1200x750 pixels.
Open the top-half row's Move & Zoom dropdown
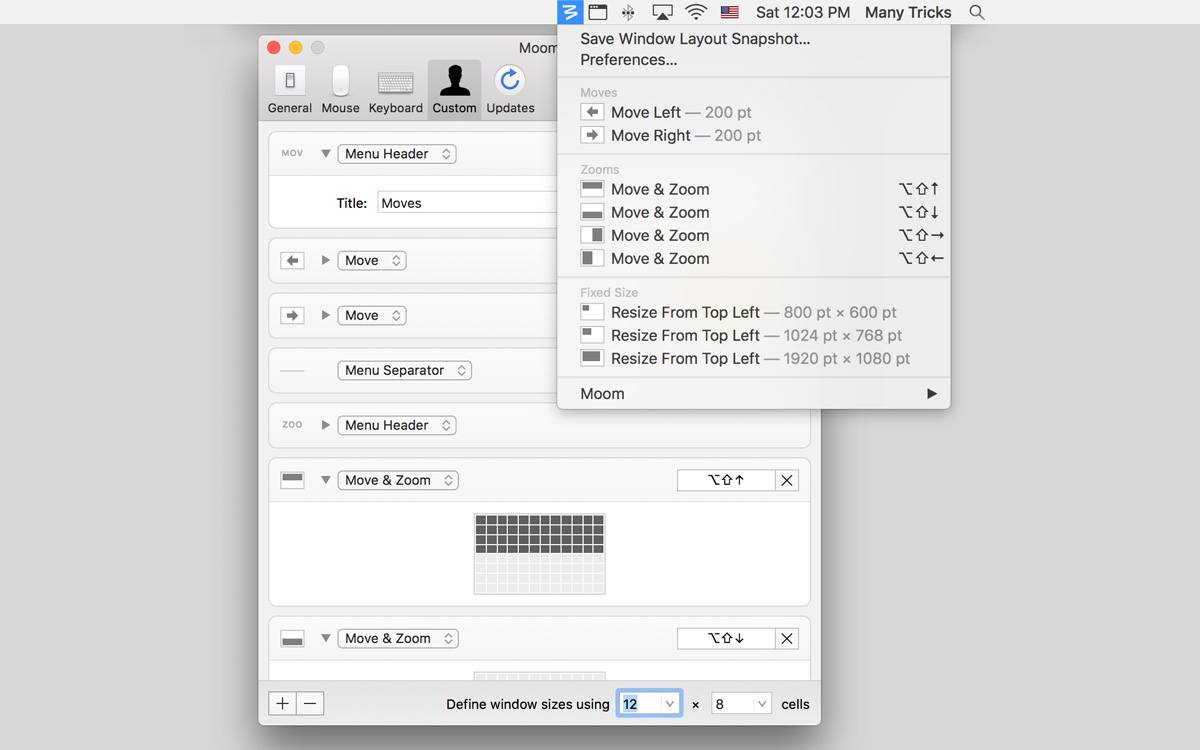pyautogui.click(x=398, y=480)
